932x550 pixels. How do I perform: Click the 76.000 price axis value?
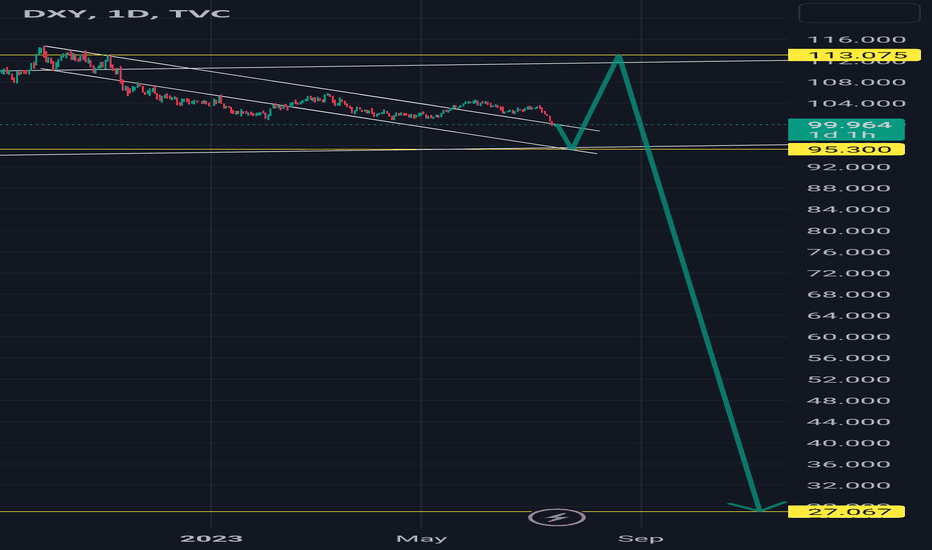(x=849, y=252)
